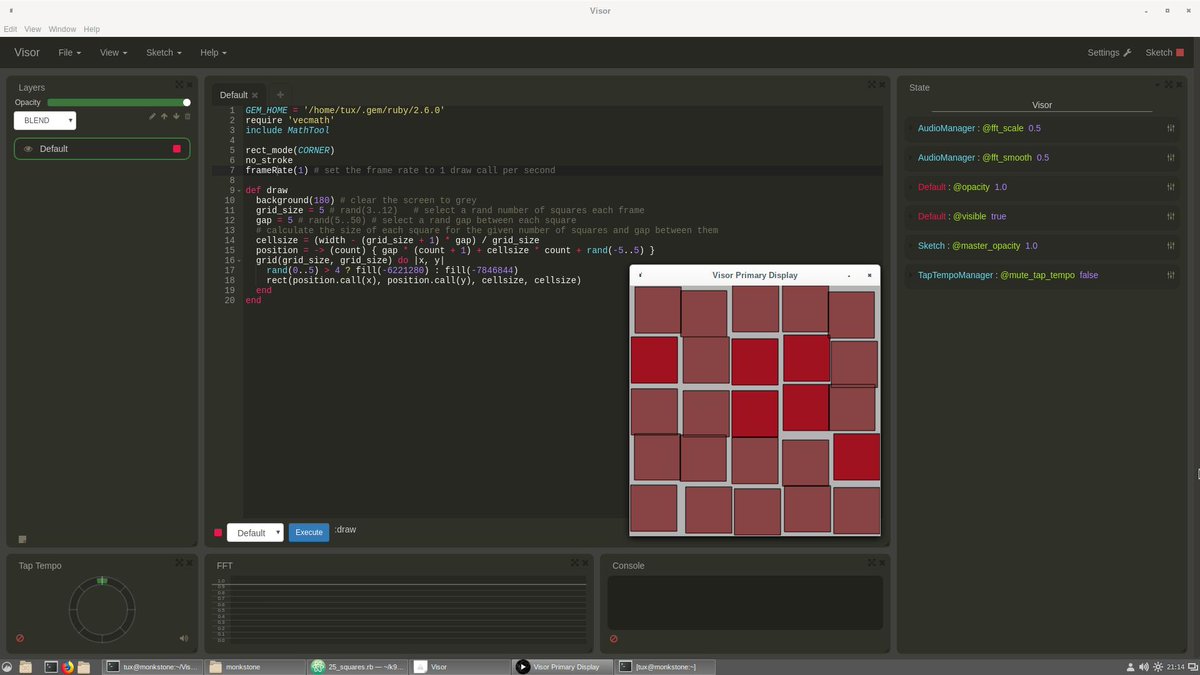This screenshot has width=1200, height=675.
Task: Click the Tap Tempo circle dial
Action: pos(102,608)
